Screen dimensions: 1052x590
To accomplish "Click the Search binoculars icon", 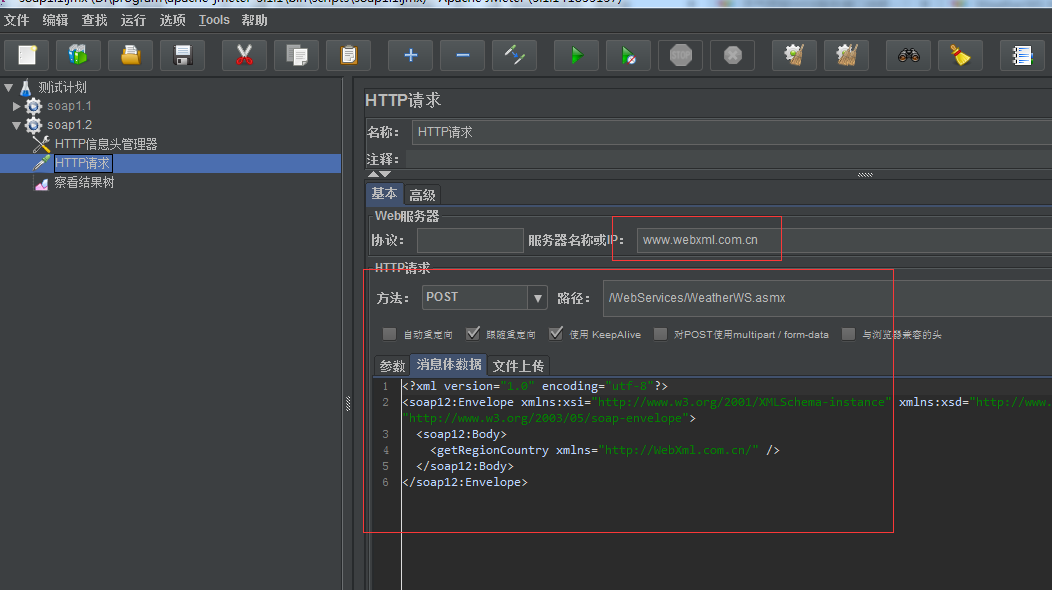I will pyautogui.click(x=908, y=55).
